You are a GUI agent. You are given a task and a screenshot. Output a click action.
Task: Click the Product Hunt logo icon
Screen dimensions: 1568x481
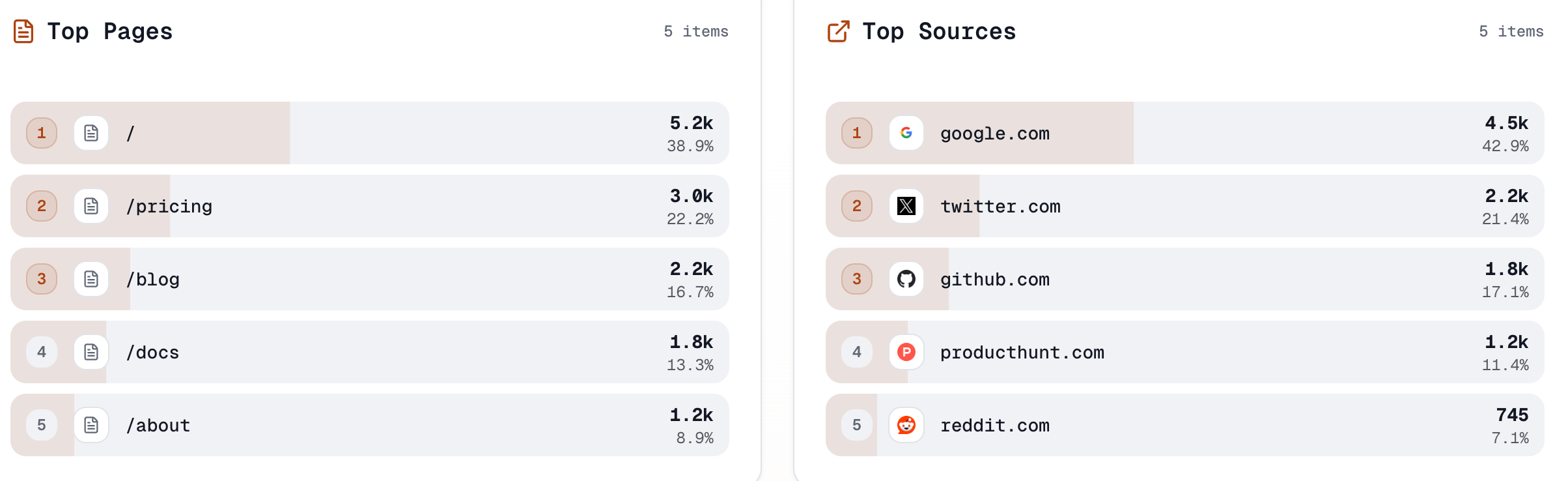coord(906,352)
